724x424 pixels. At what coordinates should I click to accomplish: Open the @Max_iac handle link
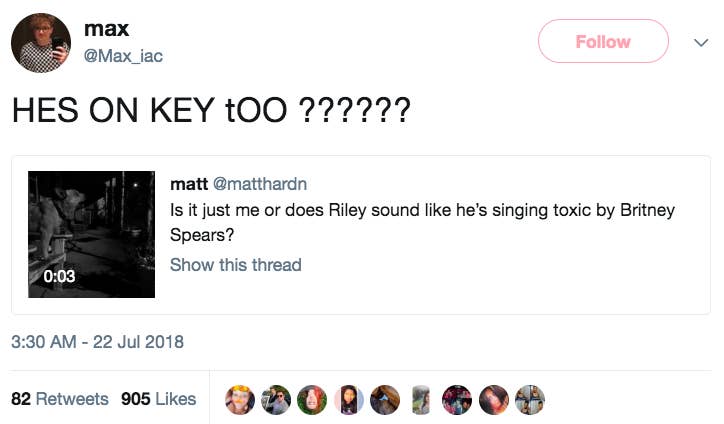pyautogui.click(x=123, y=56)
